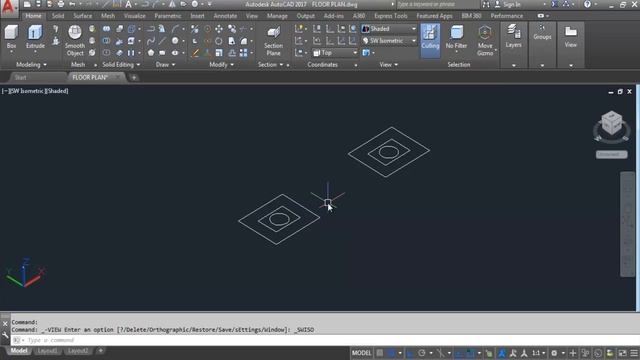The image size is (640, 360).
Task: Expand the Solid Editing panel
Action: coord(121,64)
